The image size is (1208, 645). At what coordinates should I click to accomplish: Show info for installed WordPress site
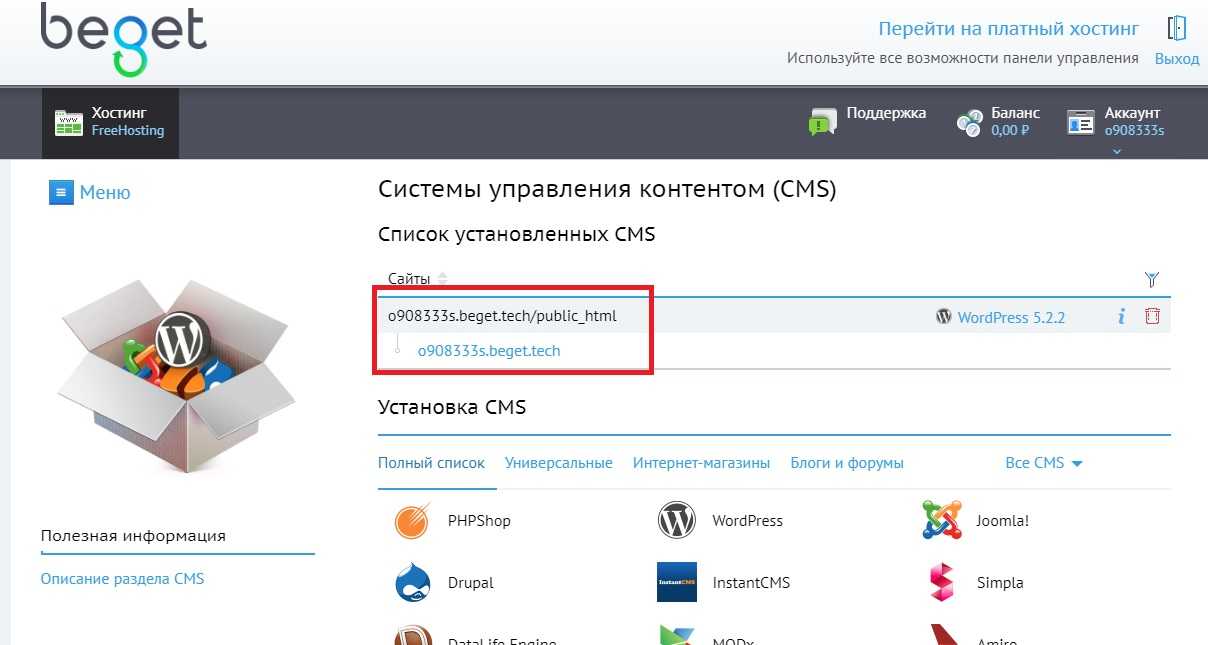(x=1121, y=317)
